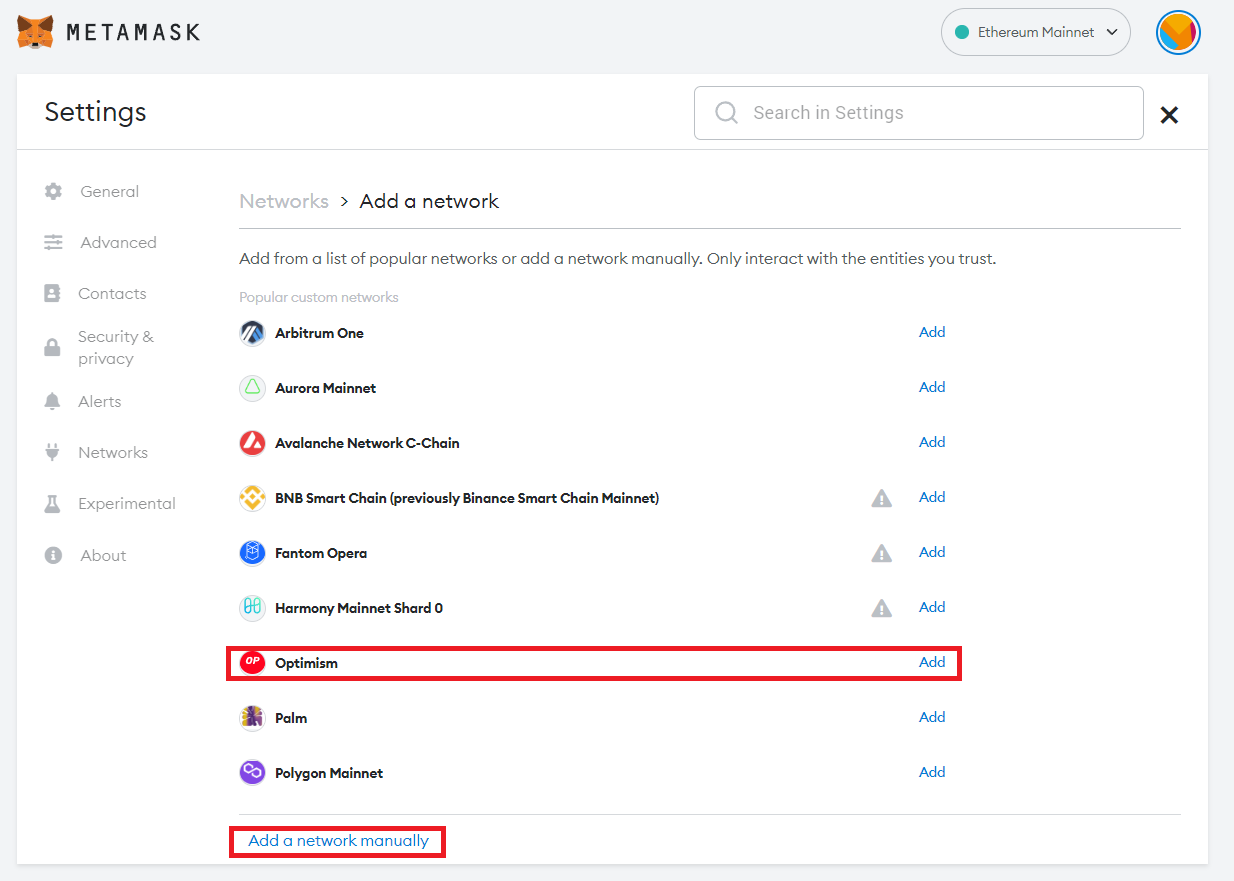
Task: Click the Avalanche Network C-Chain icon
Action: [252, 443]
